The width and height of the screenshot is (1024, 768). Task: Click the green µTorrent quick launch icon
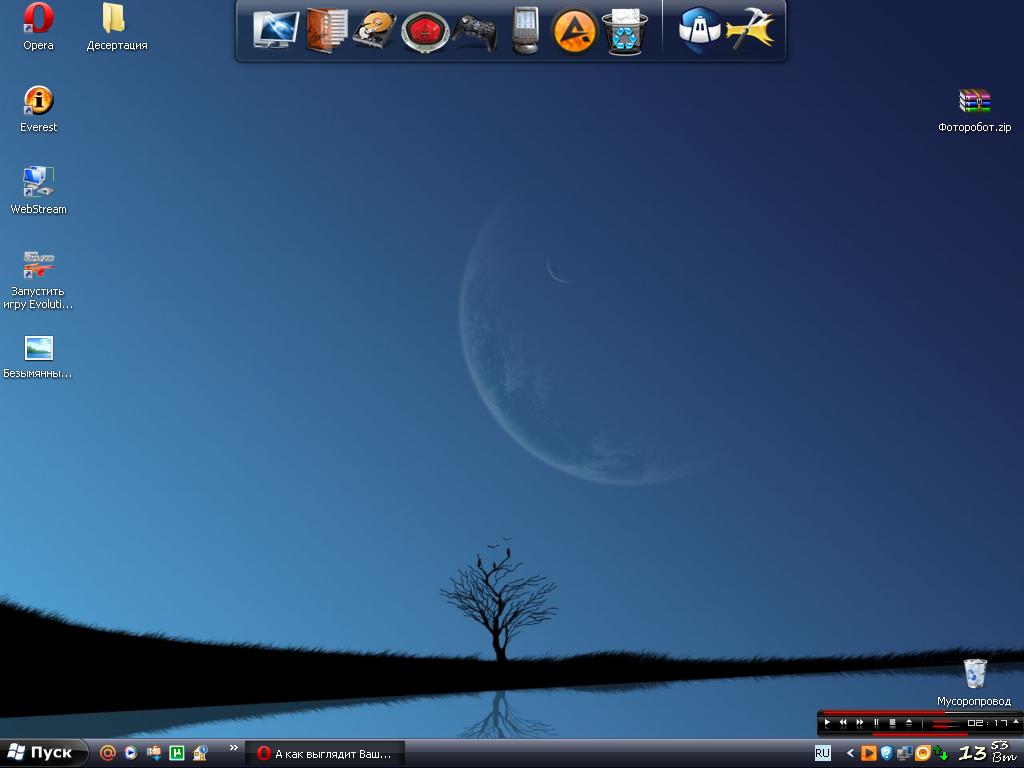point(177,753)
